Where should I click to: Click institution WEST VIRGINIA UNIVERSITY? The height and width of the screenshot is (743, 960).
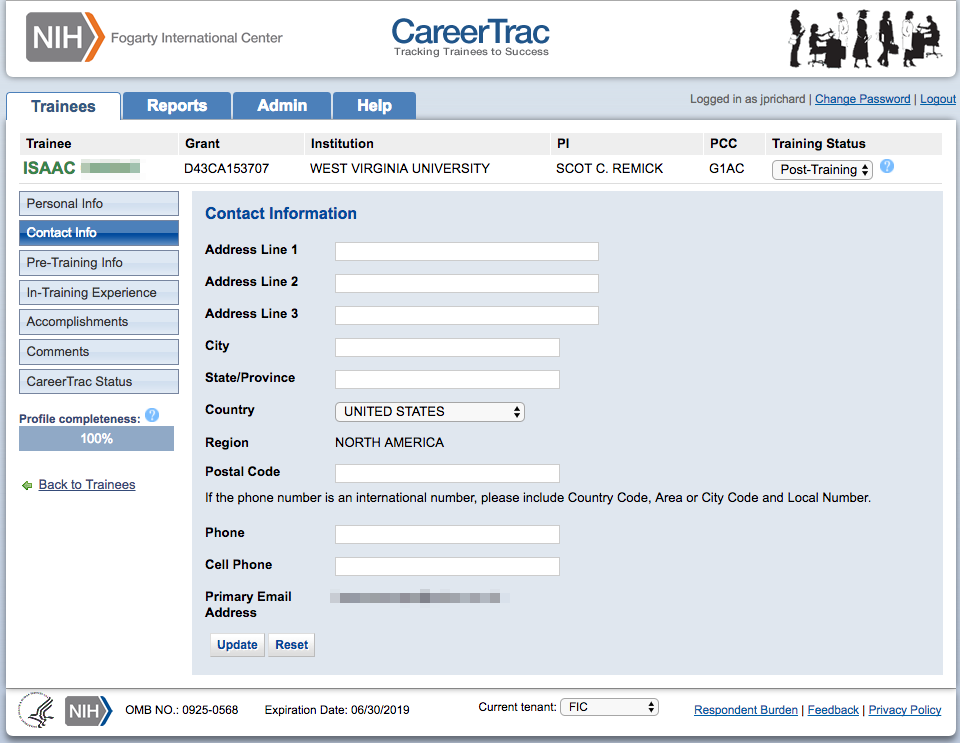400,168
